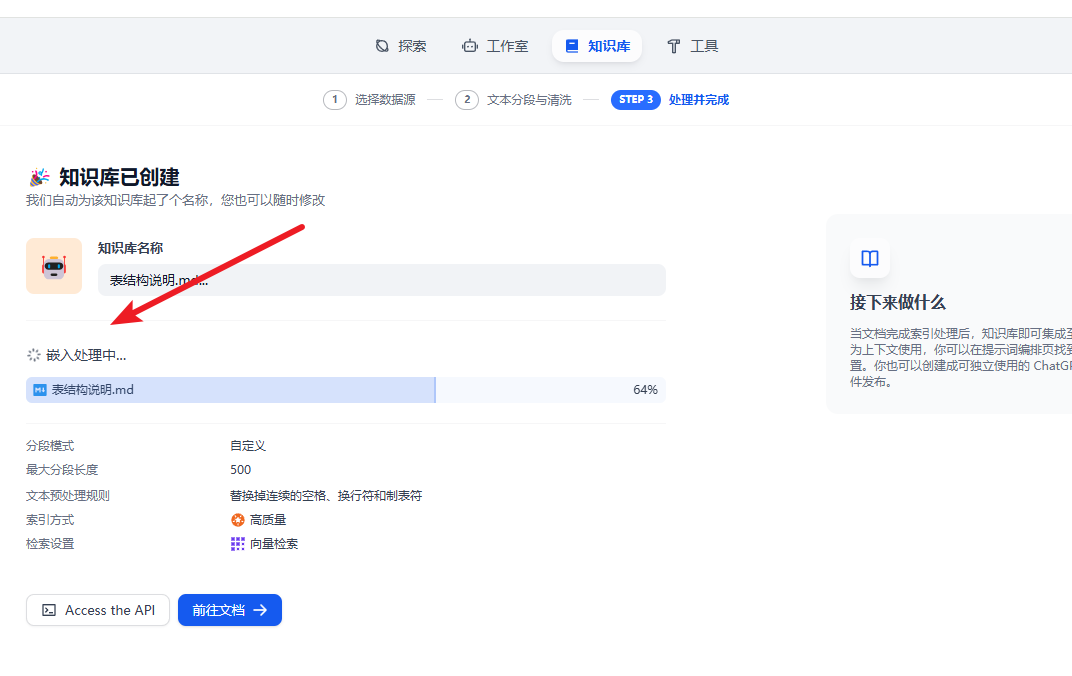Image resolution: width=1072 pixels, height=676 pixels.
Task: Click the orange 高质量 index method icon
Action: pyautogui.click(x=238, y=520)
